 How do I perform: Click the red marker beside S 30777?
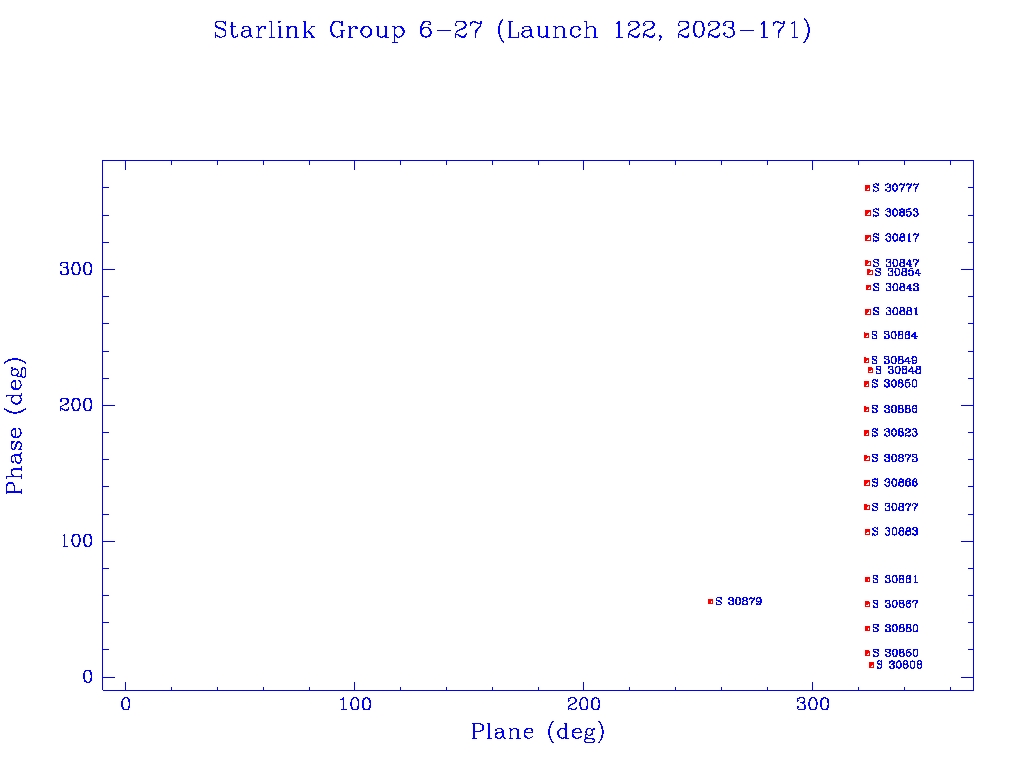867,188
